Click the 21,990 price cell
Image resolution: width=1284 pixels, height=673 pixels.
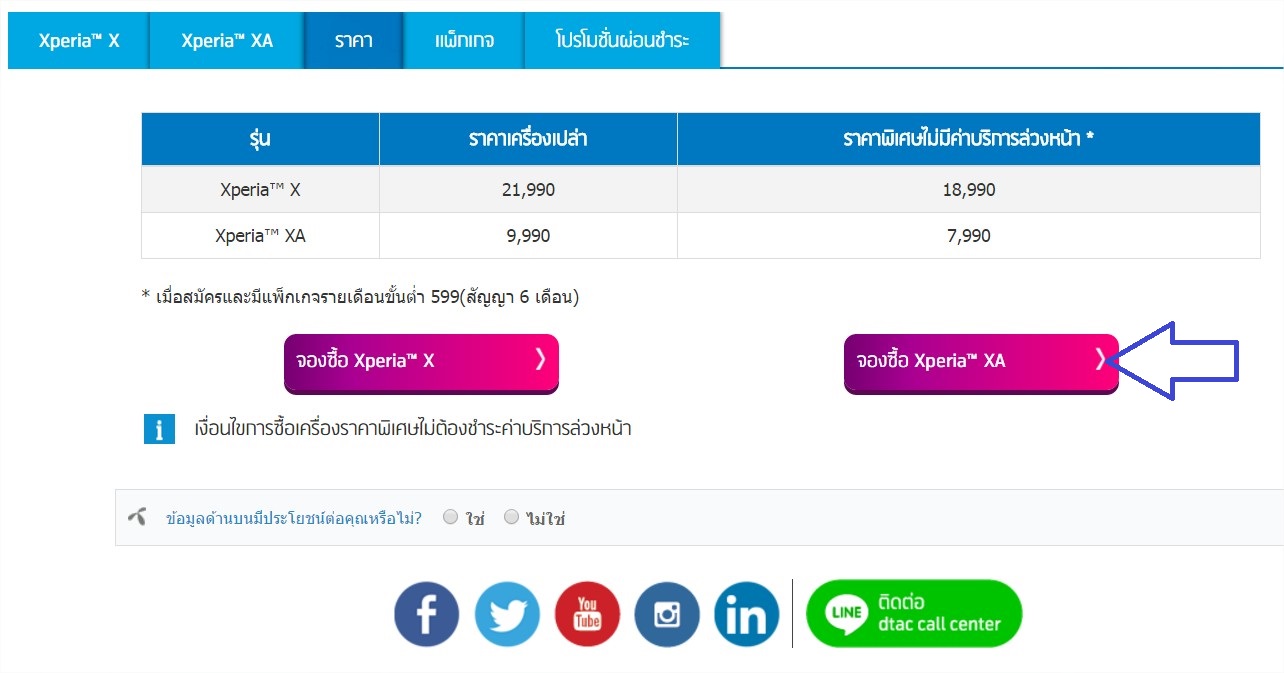[528, 189]
